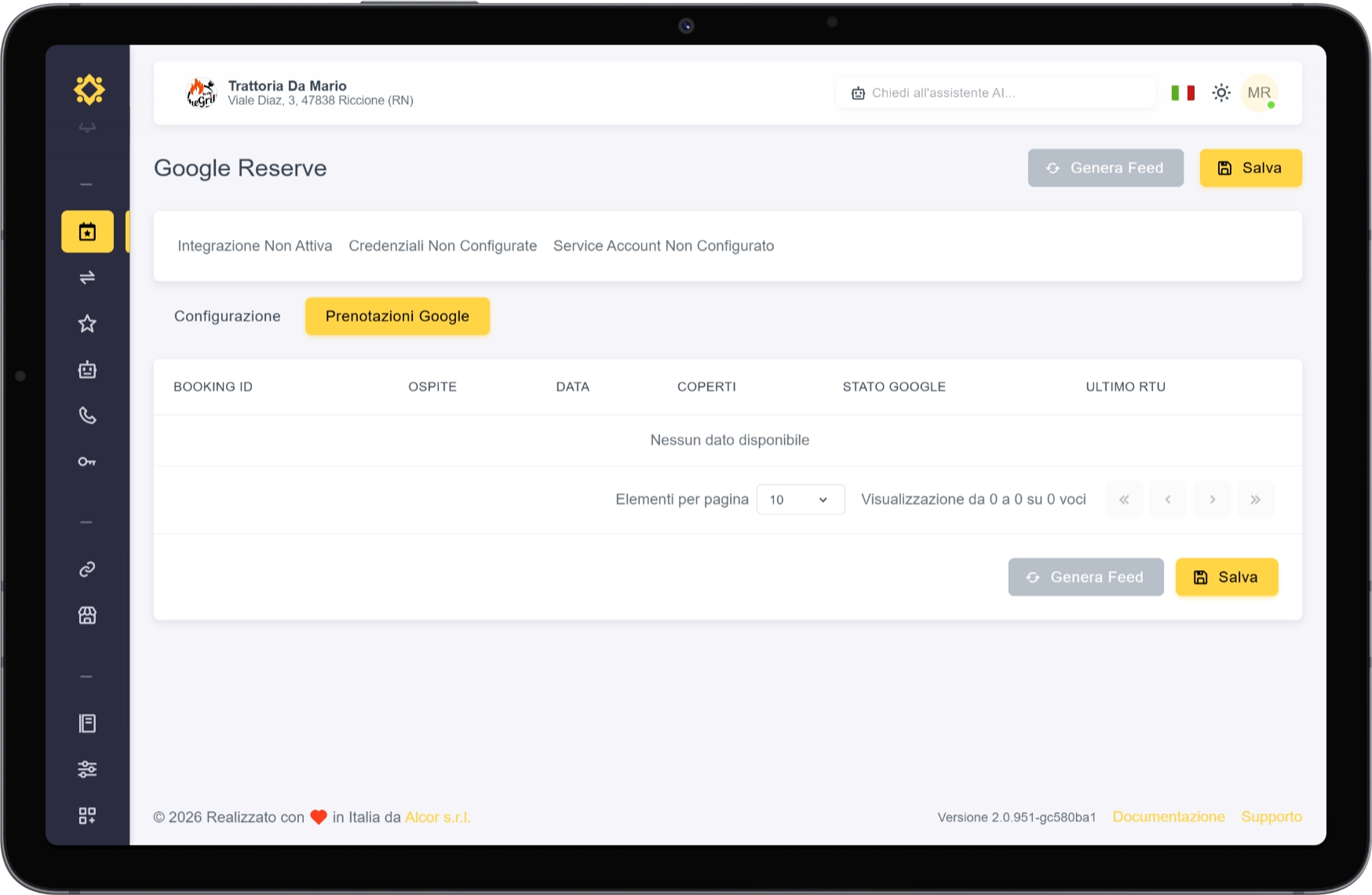Open the Alcor s.r.l. link

click(437, 817)
